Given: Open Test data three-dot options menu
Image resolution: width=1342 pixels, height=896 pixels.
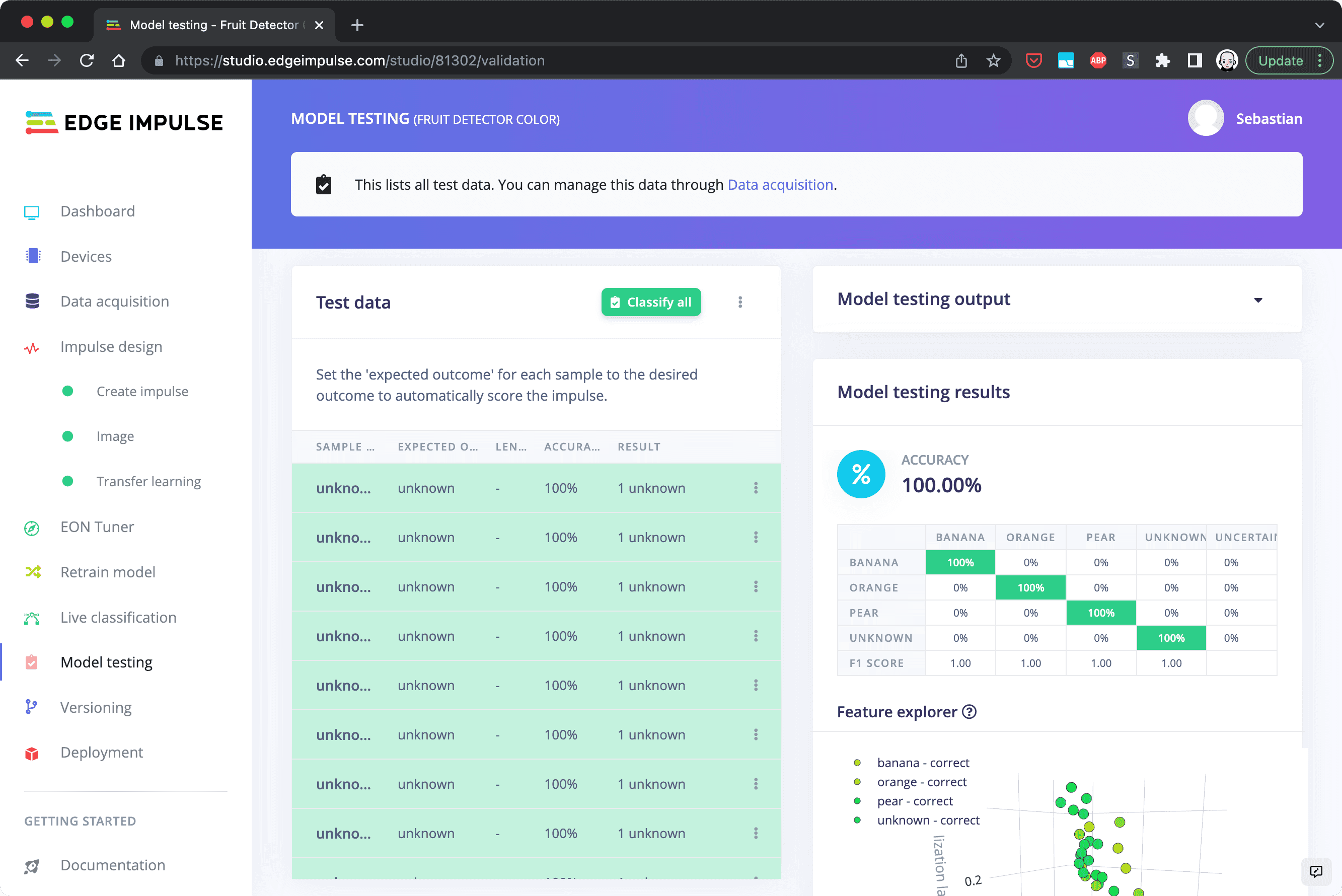Looking at the screenshot, I should click(740, 303).
